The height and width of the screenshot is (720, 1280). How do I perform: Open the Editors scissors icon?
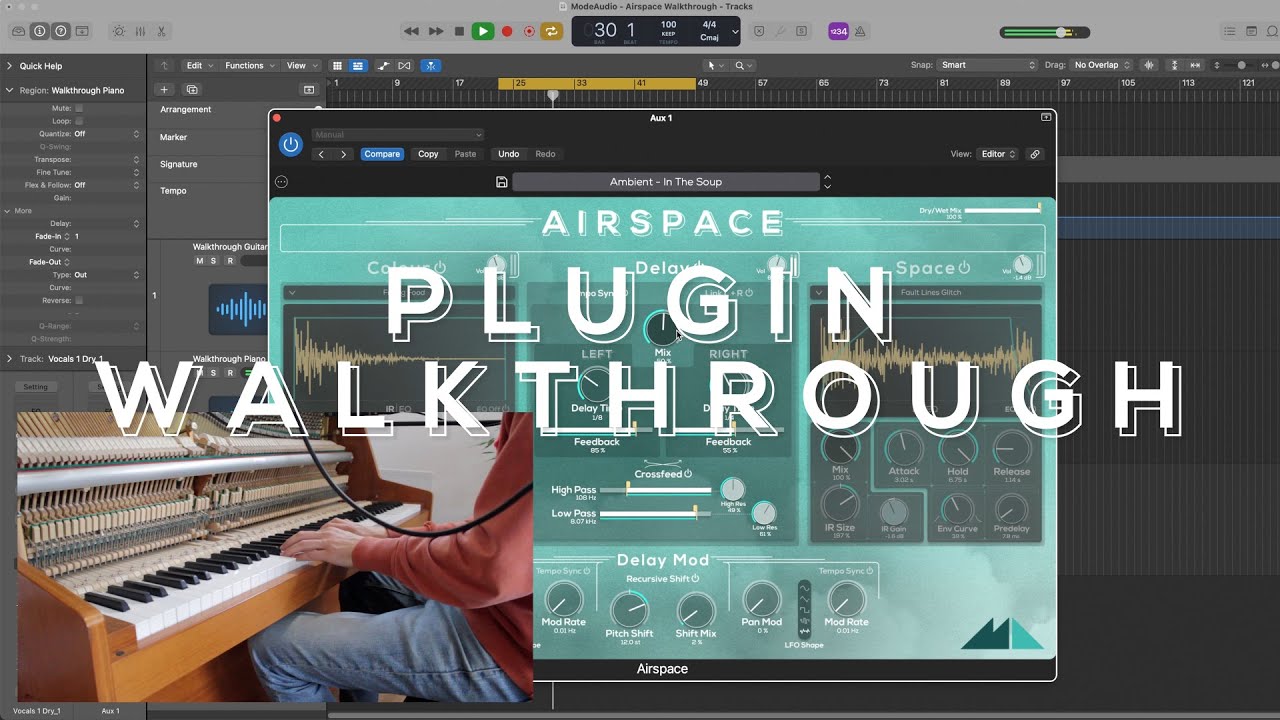[162, 31]
